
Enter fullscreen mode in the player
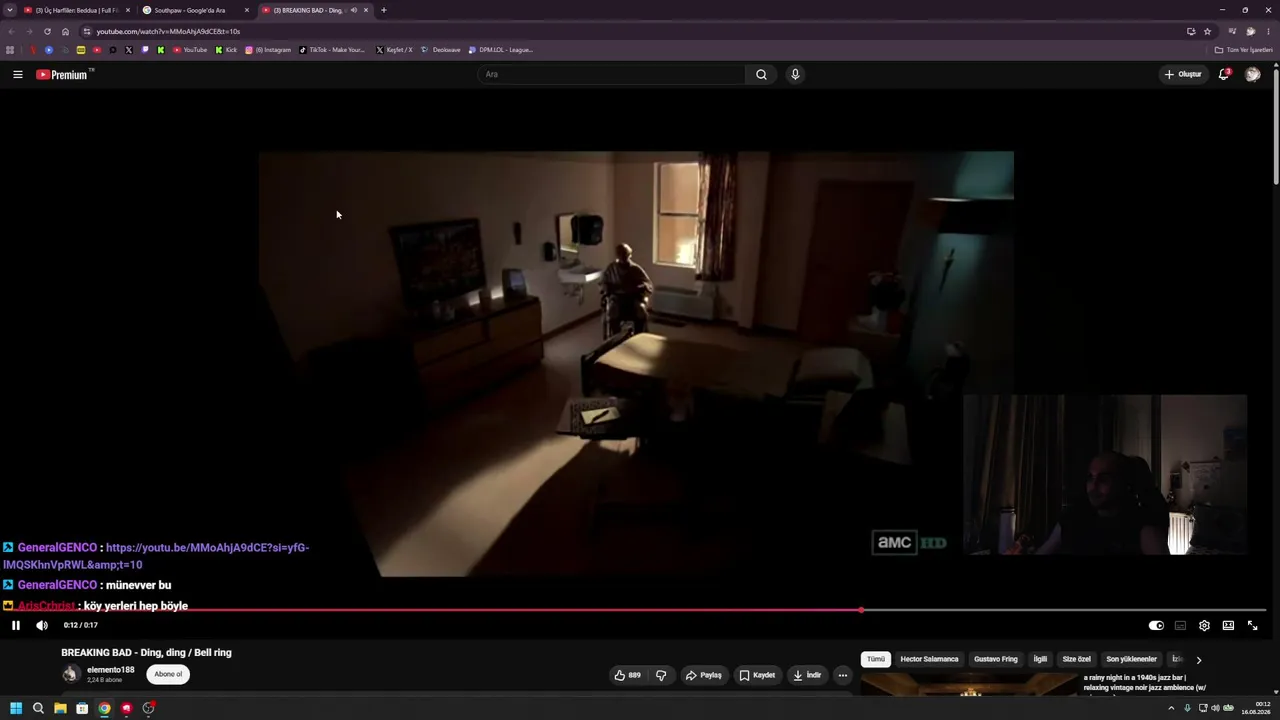(1252, 625)
